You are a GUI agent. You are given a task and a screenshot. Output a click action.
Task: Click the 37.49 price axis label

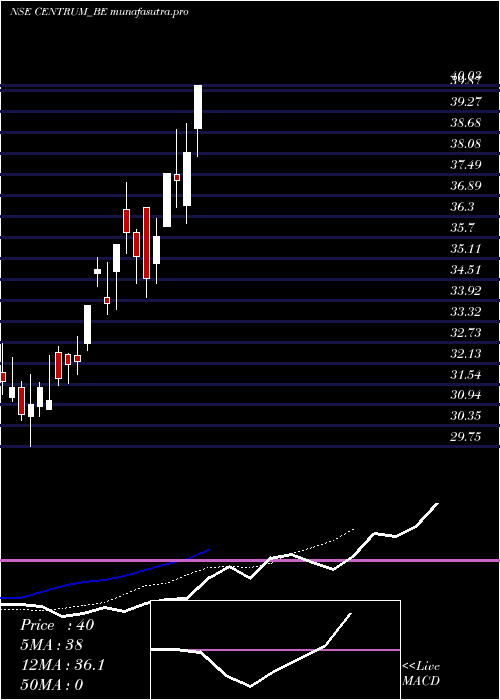(x=466, y=165)
